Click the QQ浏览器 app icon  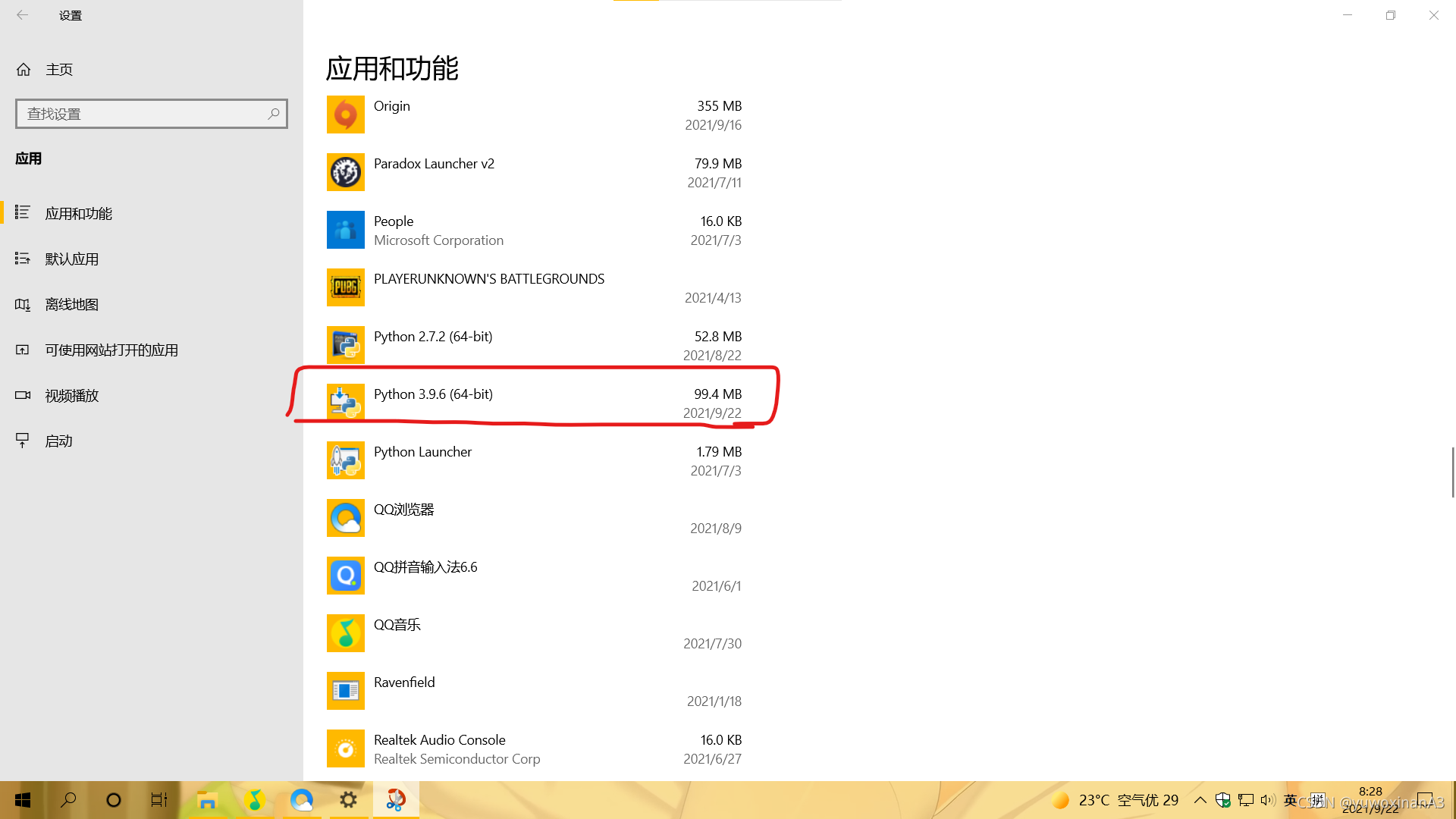[345, 518]
